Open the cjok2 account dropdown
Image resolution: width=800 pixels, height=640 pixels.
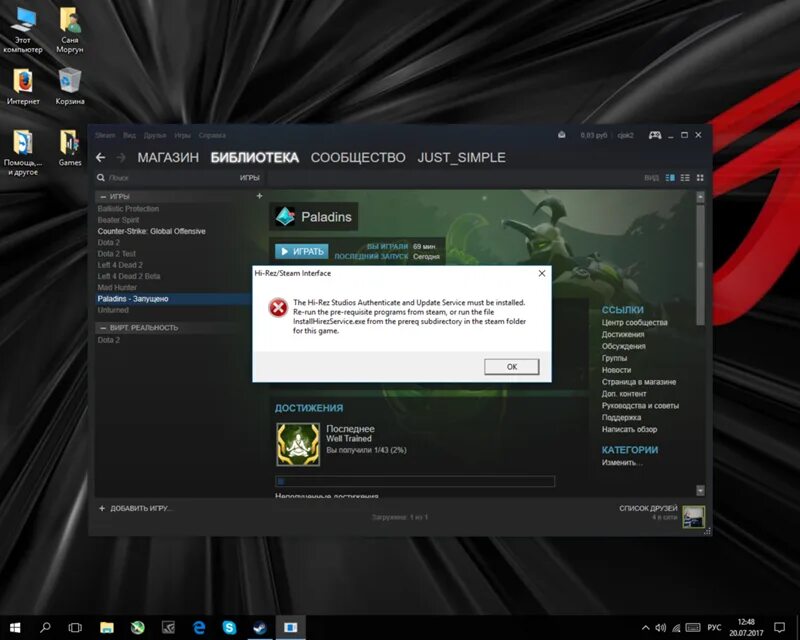[625, 135]
